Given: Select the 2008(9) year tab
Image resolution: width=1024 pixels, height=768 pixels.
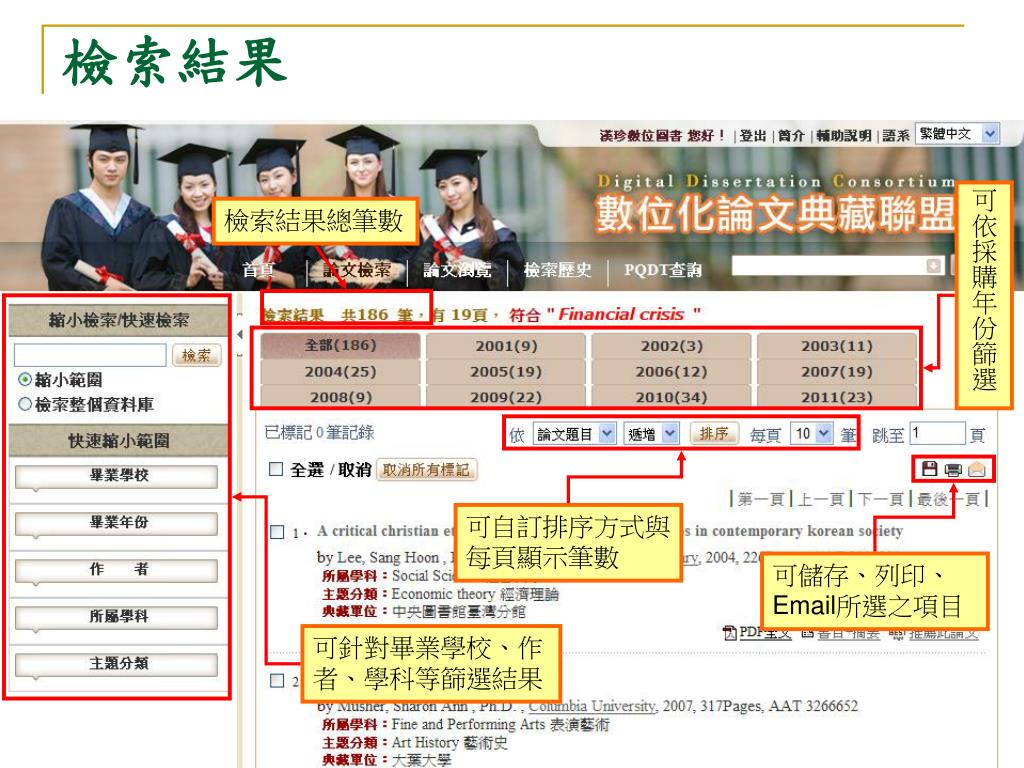Looking at the screenshot, I should (340, 396).
